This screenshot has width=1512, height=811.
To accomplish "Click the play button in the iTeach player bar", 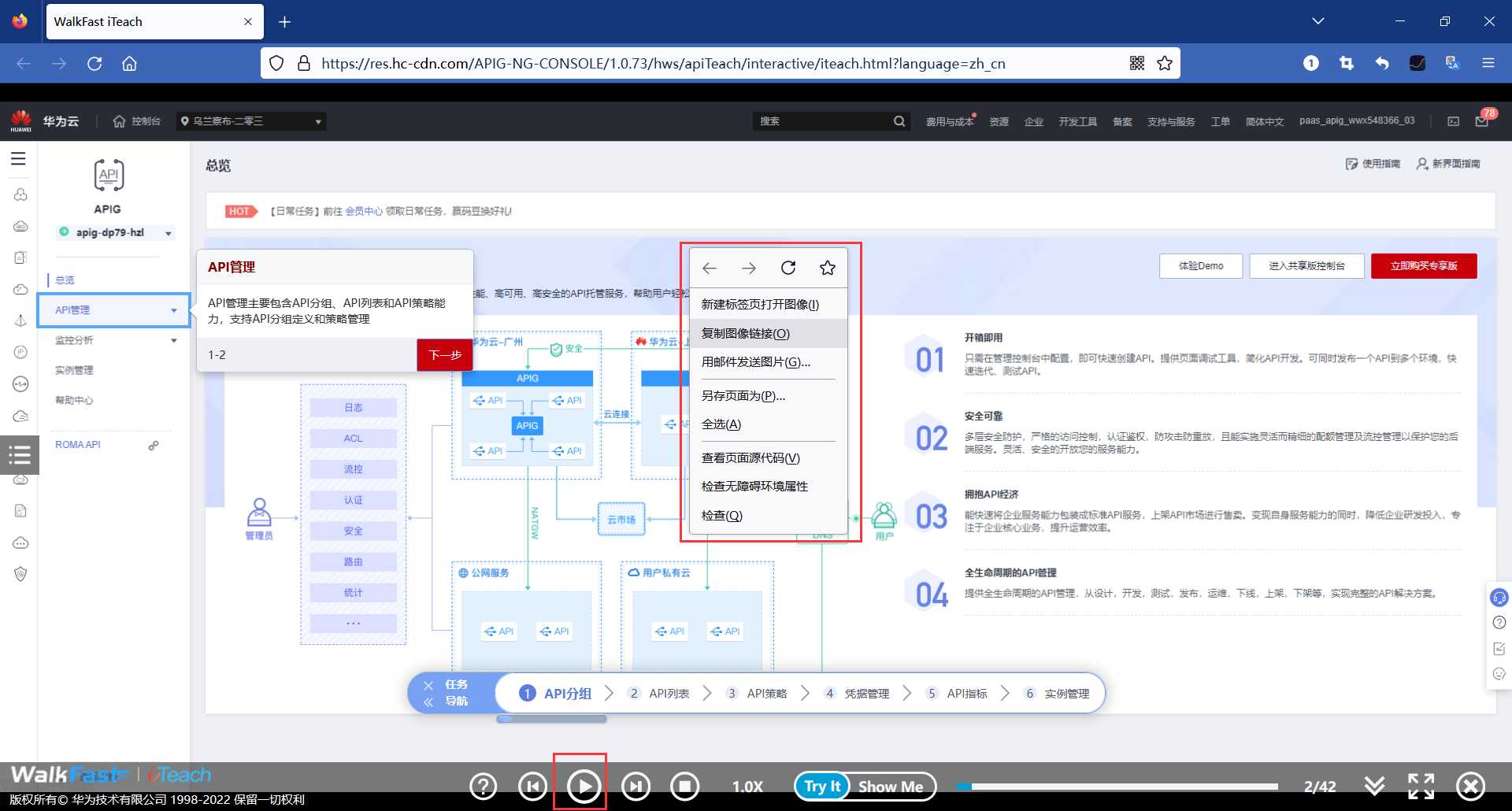I will click(584, 786).
